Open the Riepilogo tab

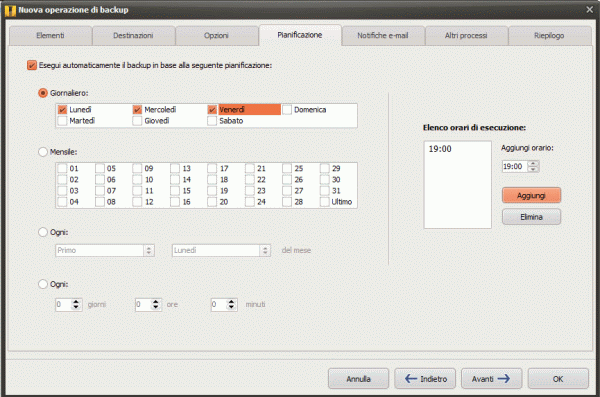549,36
